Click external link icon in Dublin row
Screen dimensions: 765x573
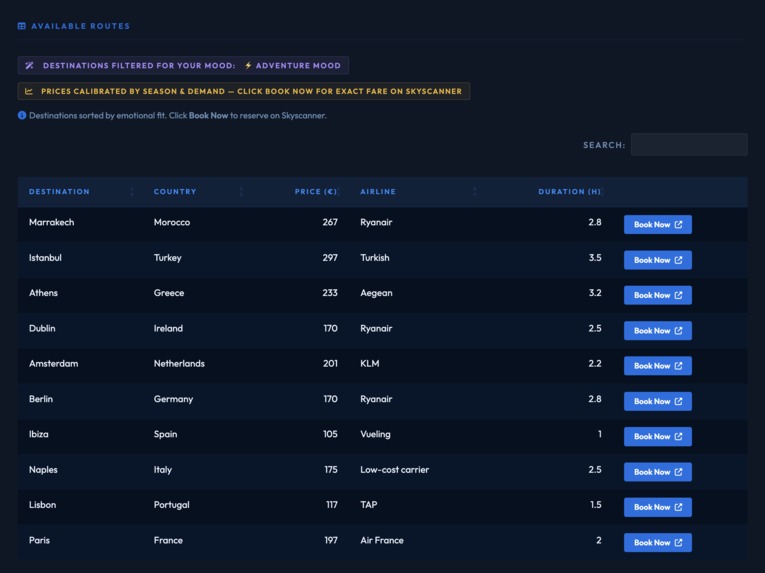click(x=678, y=331)
